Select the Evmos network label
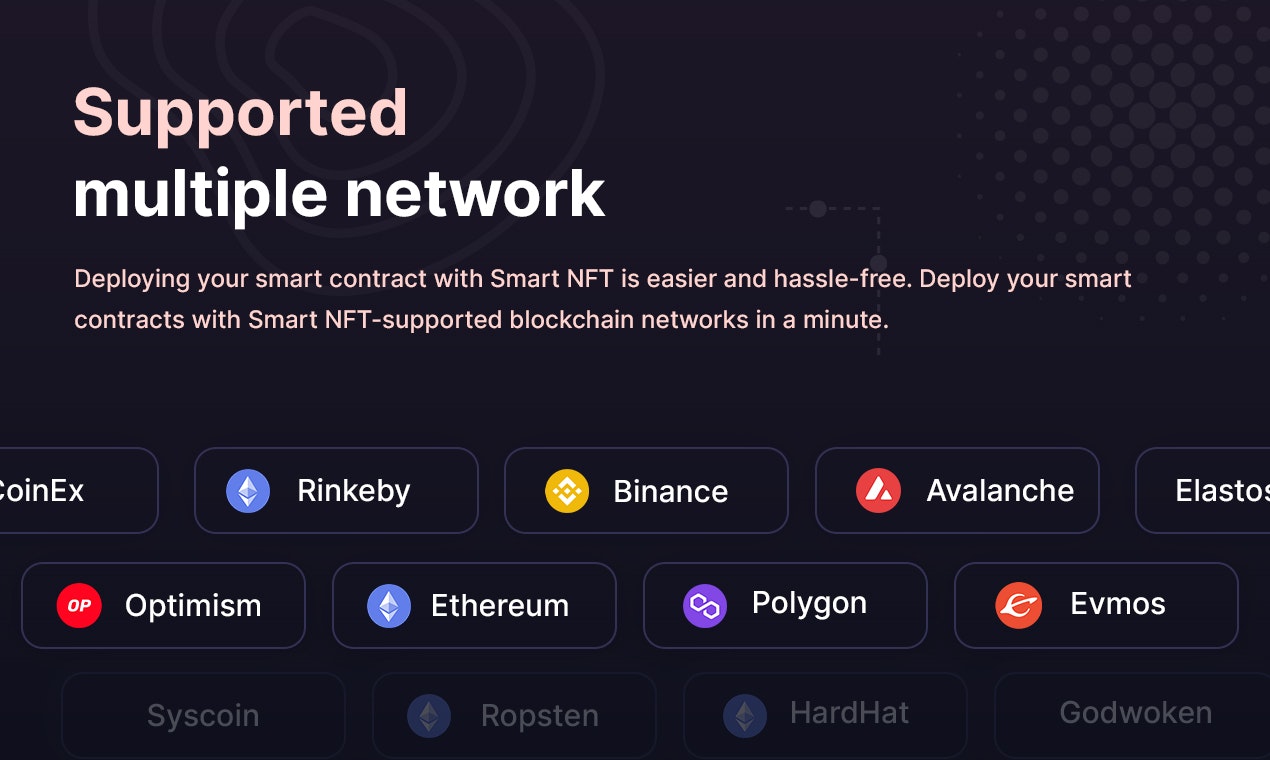This screenshot has height=760, width=1270. click(x=1118, y=604)
